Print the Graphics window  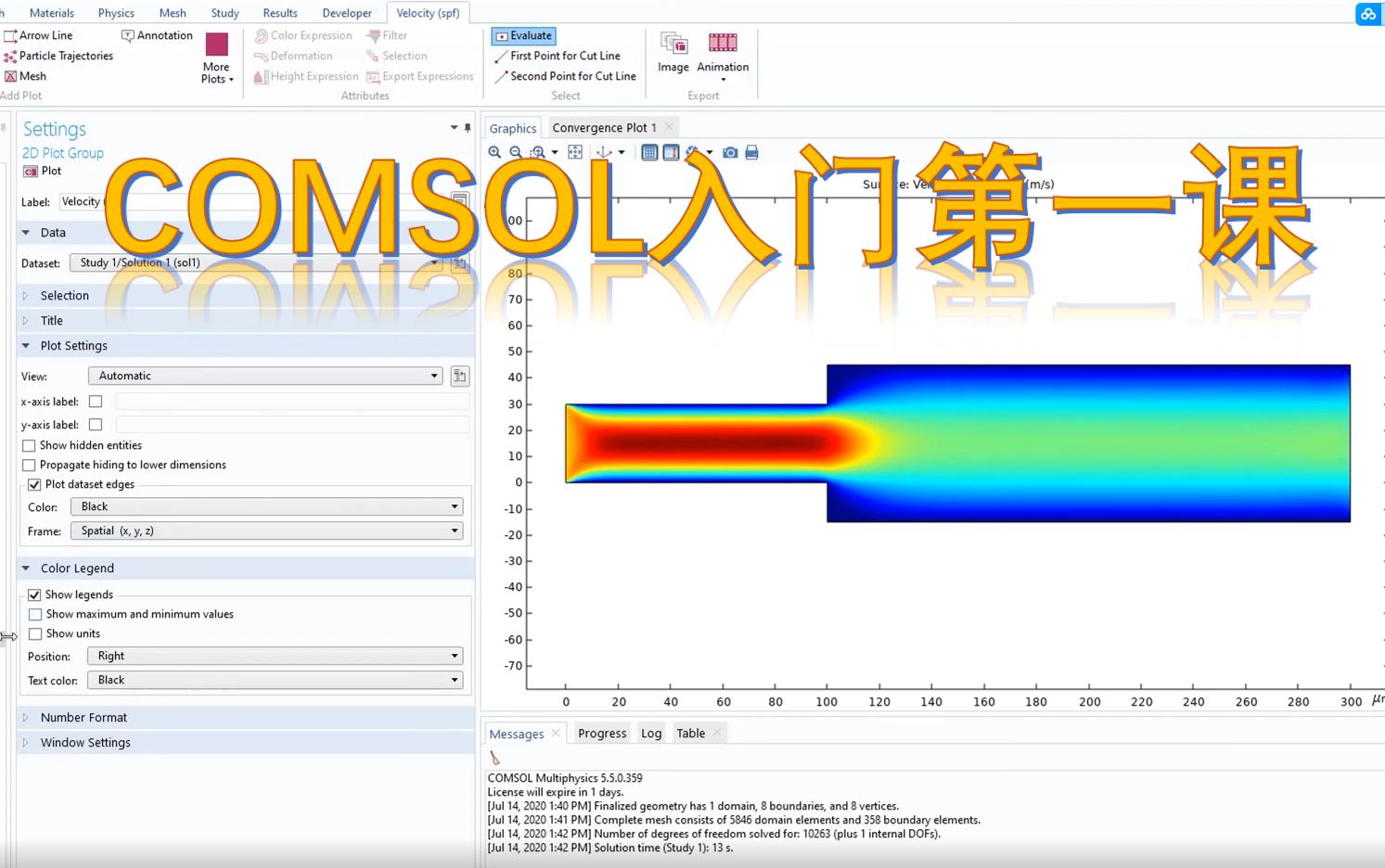751,152
